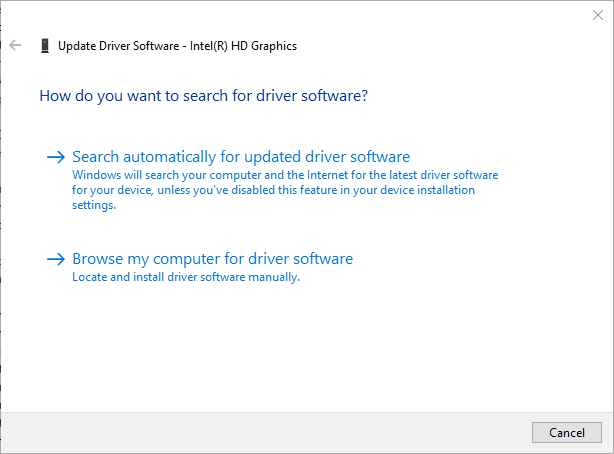Choose Search automatically for updated driver software
The width and height of the screenshot is (614, 454).
coord(241,157)
